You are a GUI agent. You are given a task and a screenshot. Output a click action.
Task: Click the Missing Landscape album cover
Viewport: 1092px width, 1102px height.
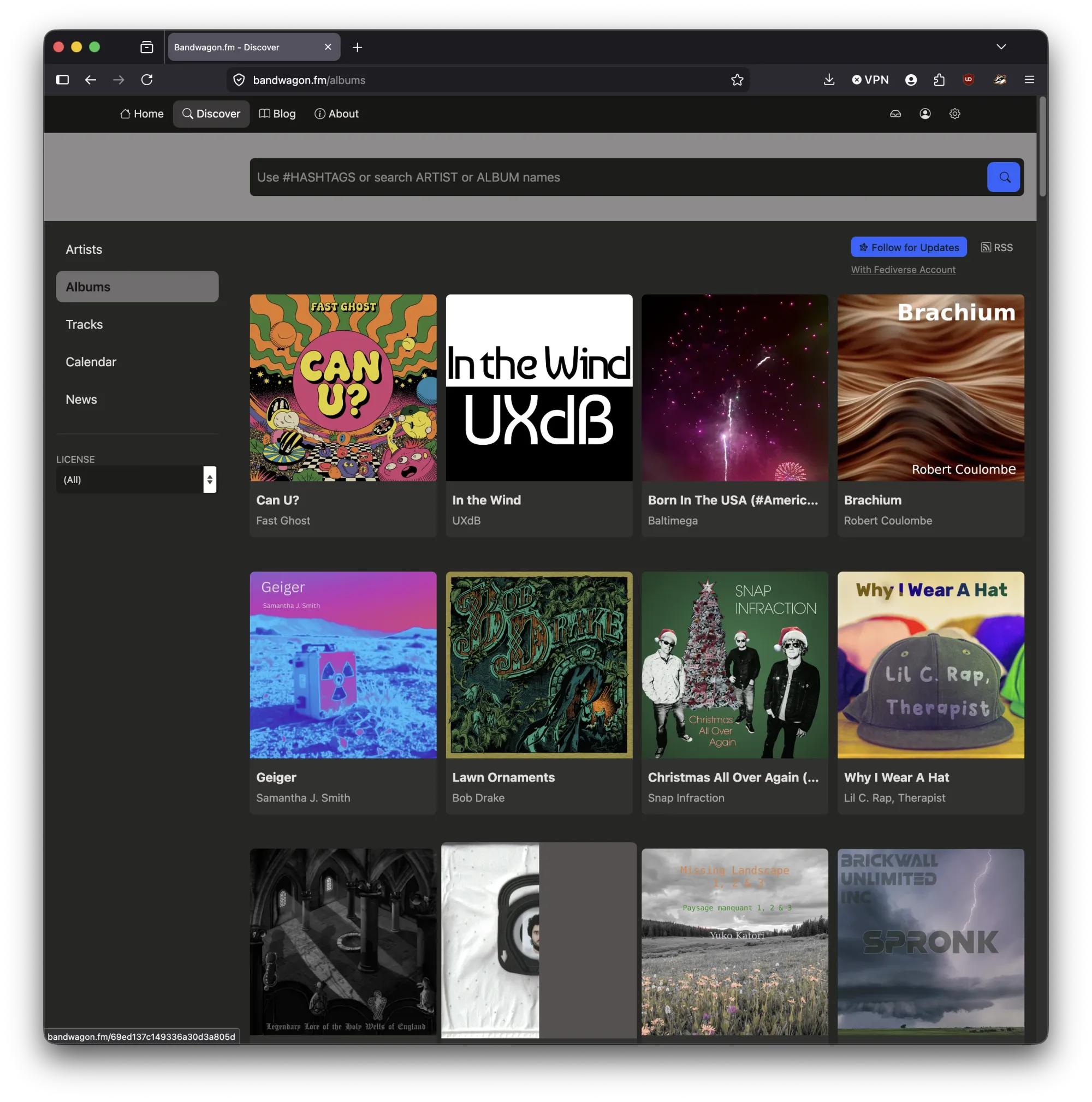point(735,942)
